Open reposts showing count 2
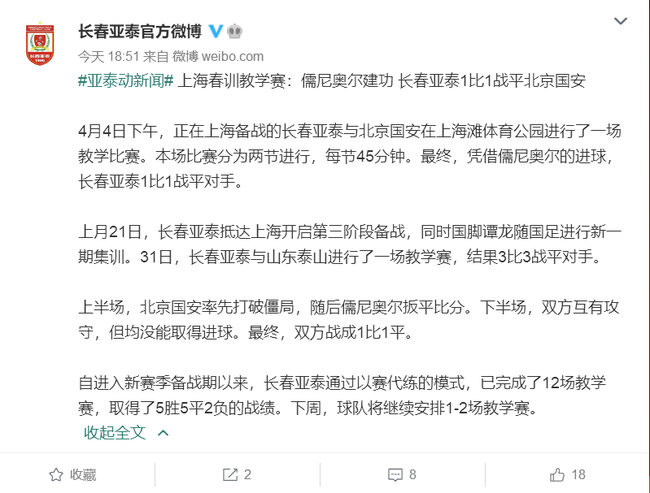The height and width of the screenshot is (493, 650). click(x=237, y=475)
